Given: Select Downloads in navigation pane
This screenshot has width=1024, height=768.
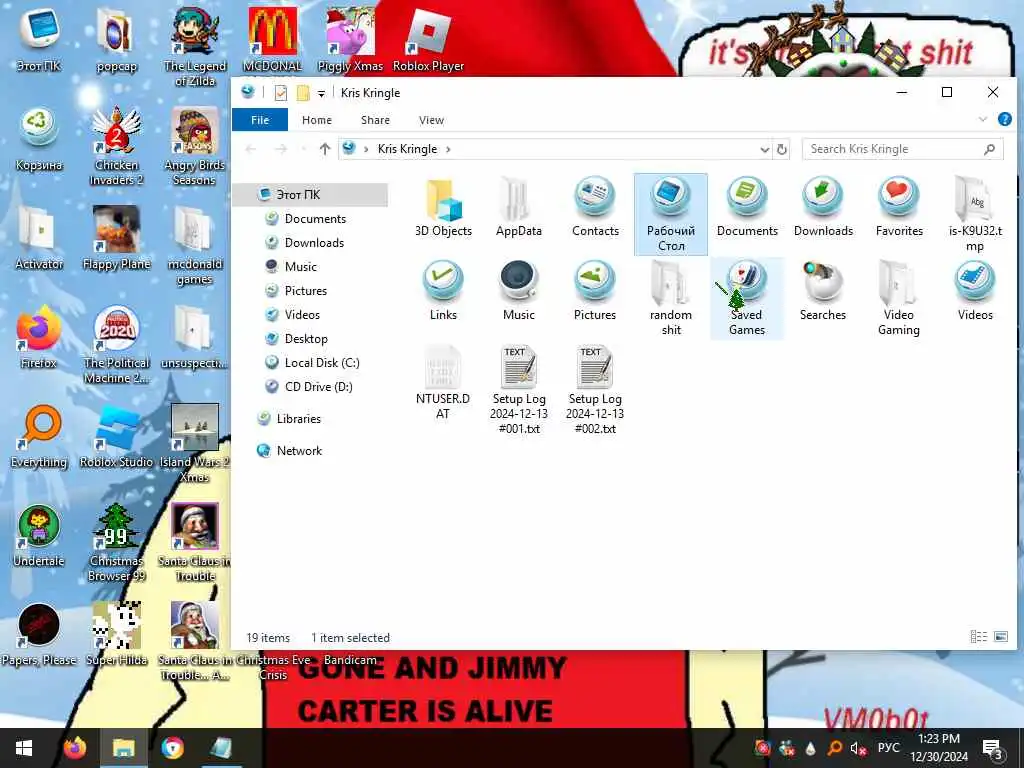Looking at the screenshot, I should 312,243.
